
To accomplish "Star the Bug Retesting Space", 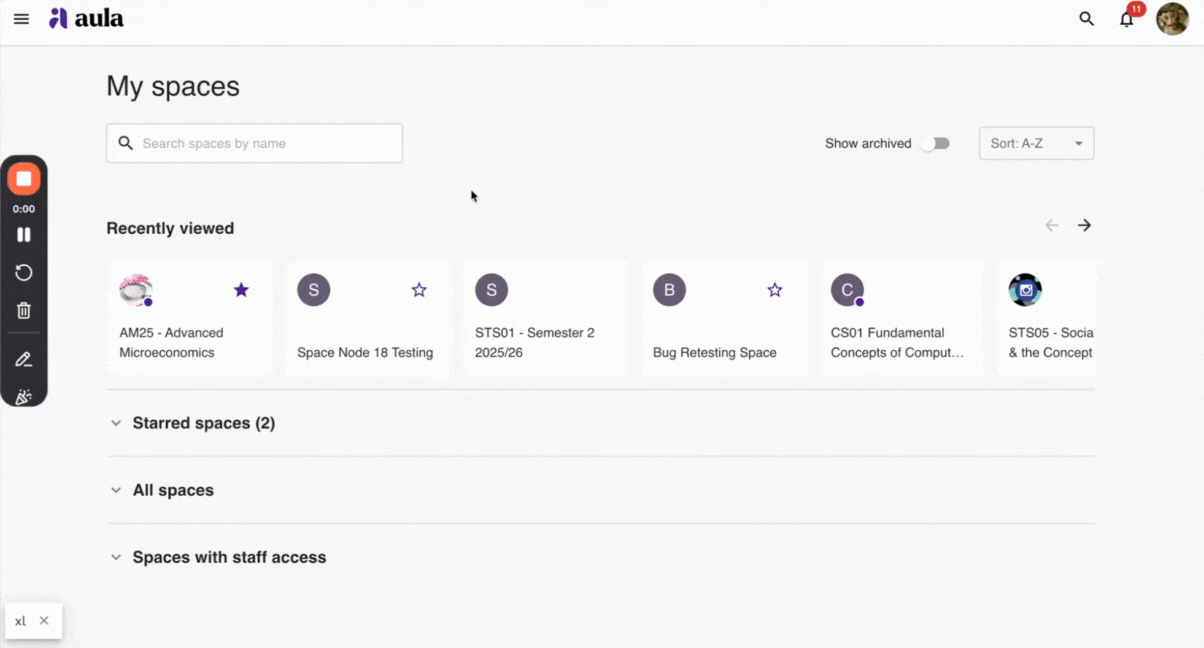I will [775, 290].
